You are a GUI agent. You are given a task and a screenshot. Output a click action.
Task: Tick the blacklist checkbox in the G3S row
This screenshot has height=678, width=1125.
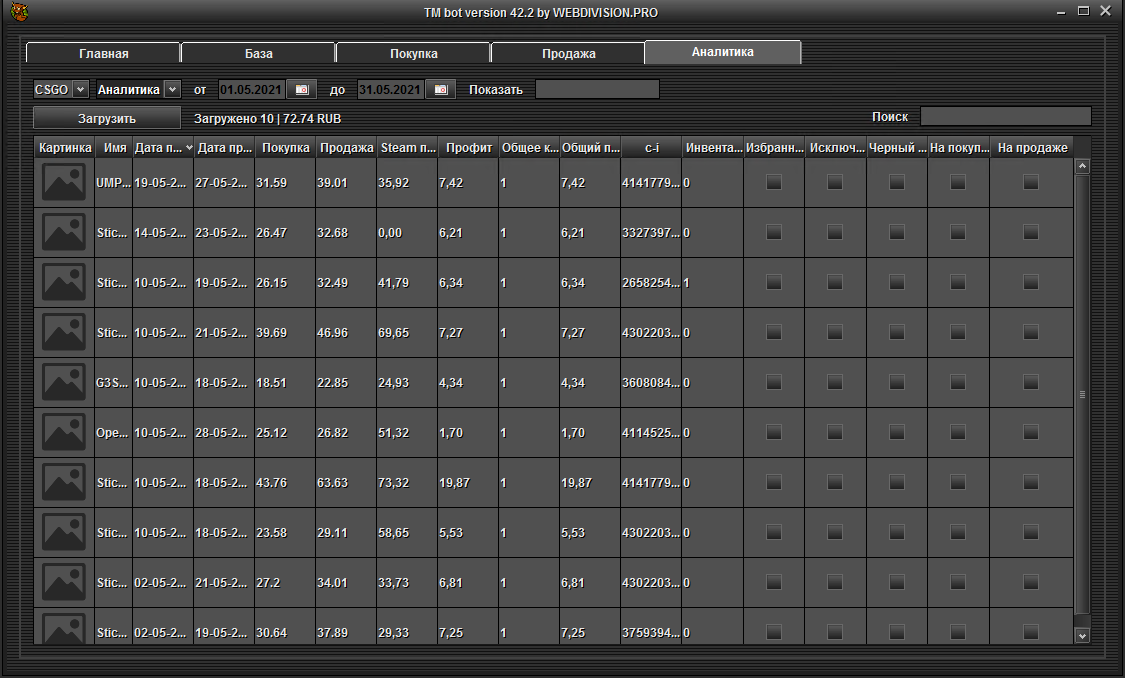tap(897, 382)
